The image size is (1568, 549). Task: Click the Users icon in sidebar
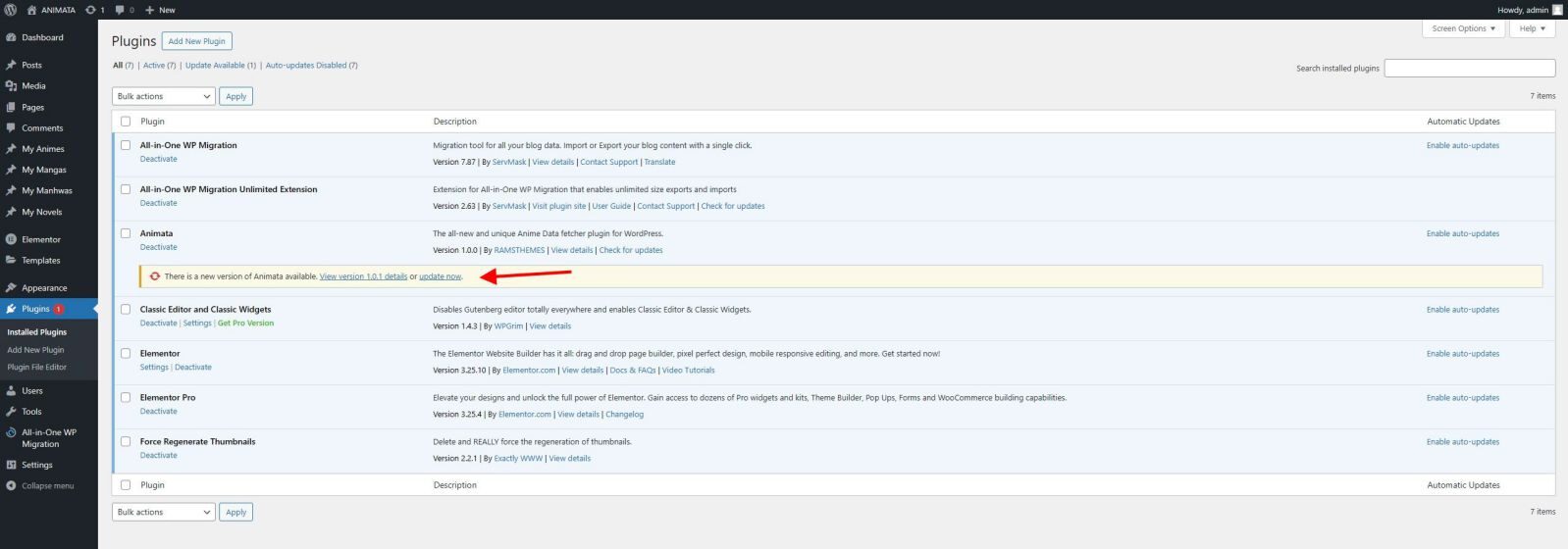11,390
